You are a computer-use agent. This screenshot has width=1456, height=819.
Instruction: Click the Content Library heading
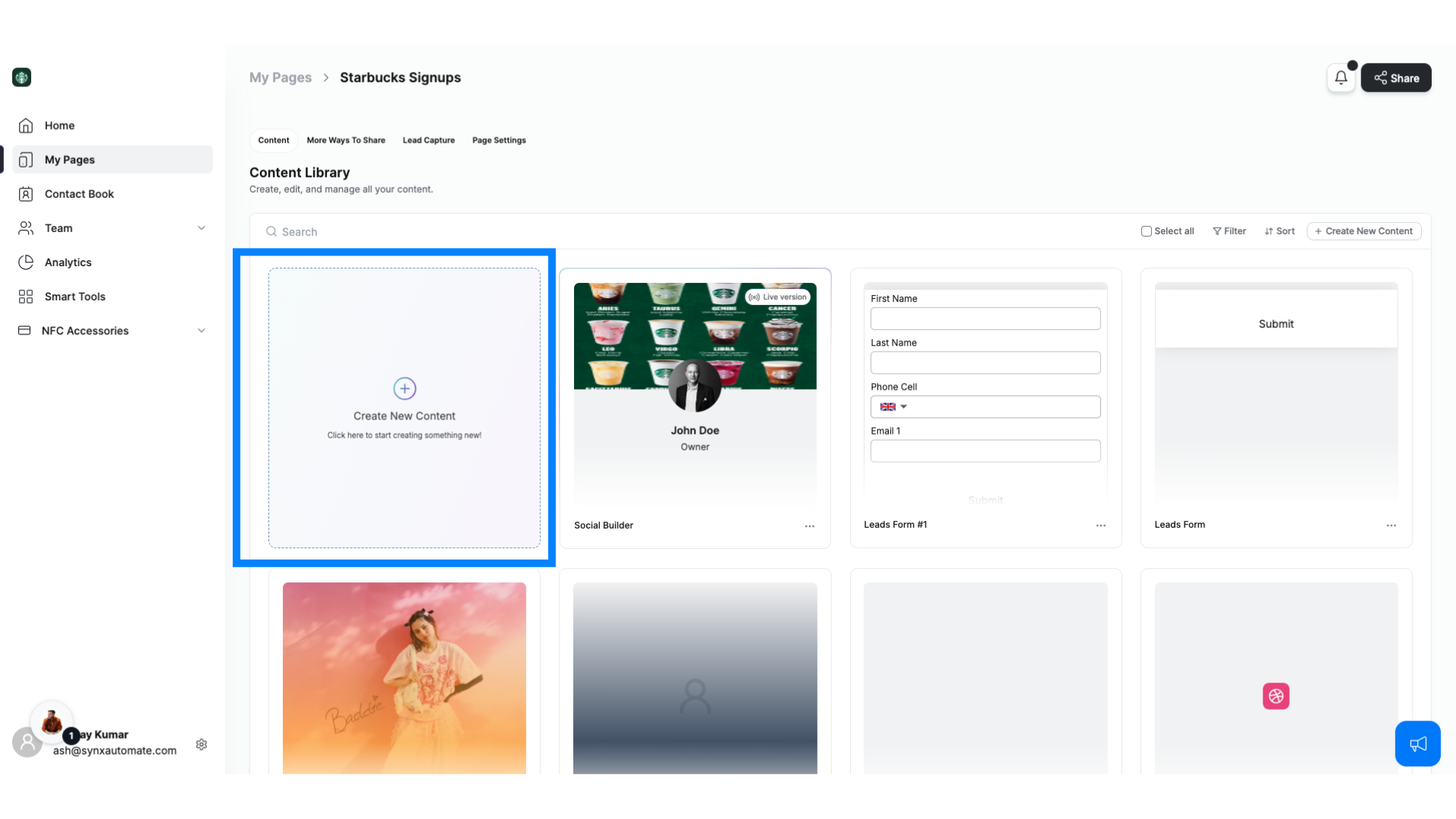click(300, 173)
